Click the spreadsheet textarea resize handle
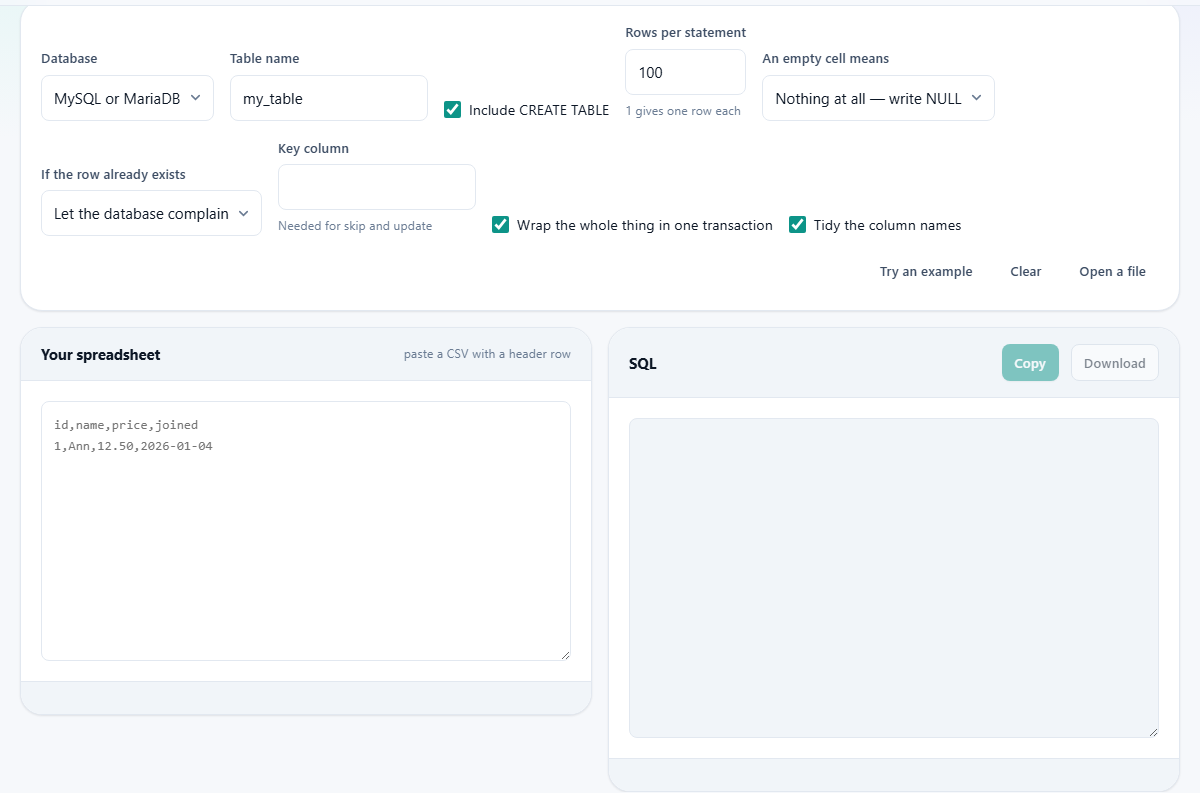 point(564,654)
